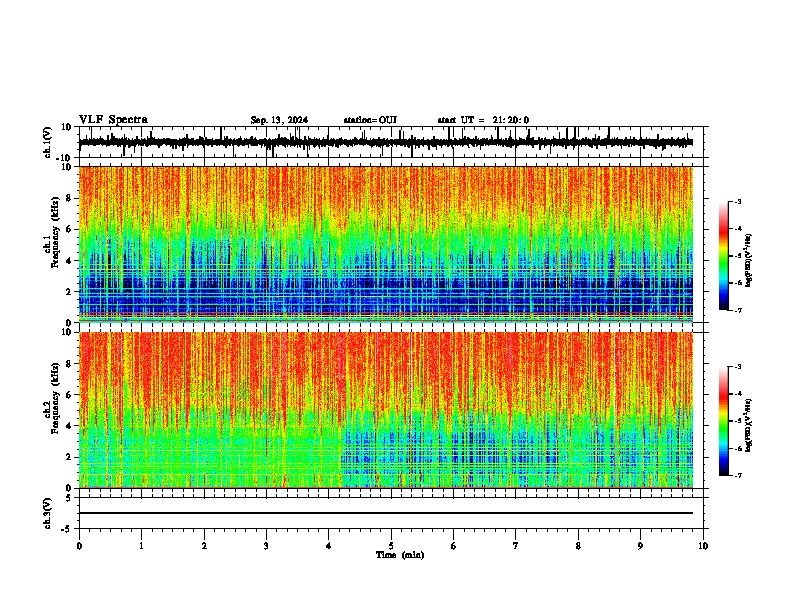This screenshot has height=612, width=792.
Task: Click the time axis tick label "5"
Action: pyautogui.click(x=391, y=546)
